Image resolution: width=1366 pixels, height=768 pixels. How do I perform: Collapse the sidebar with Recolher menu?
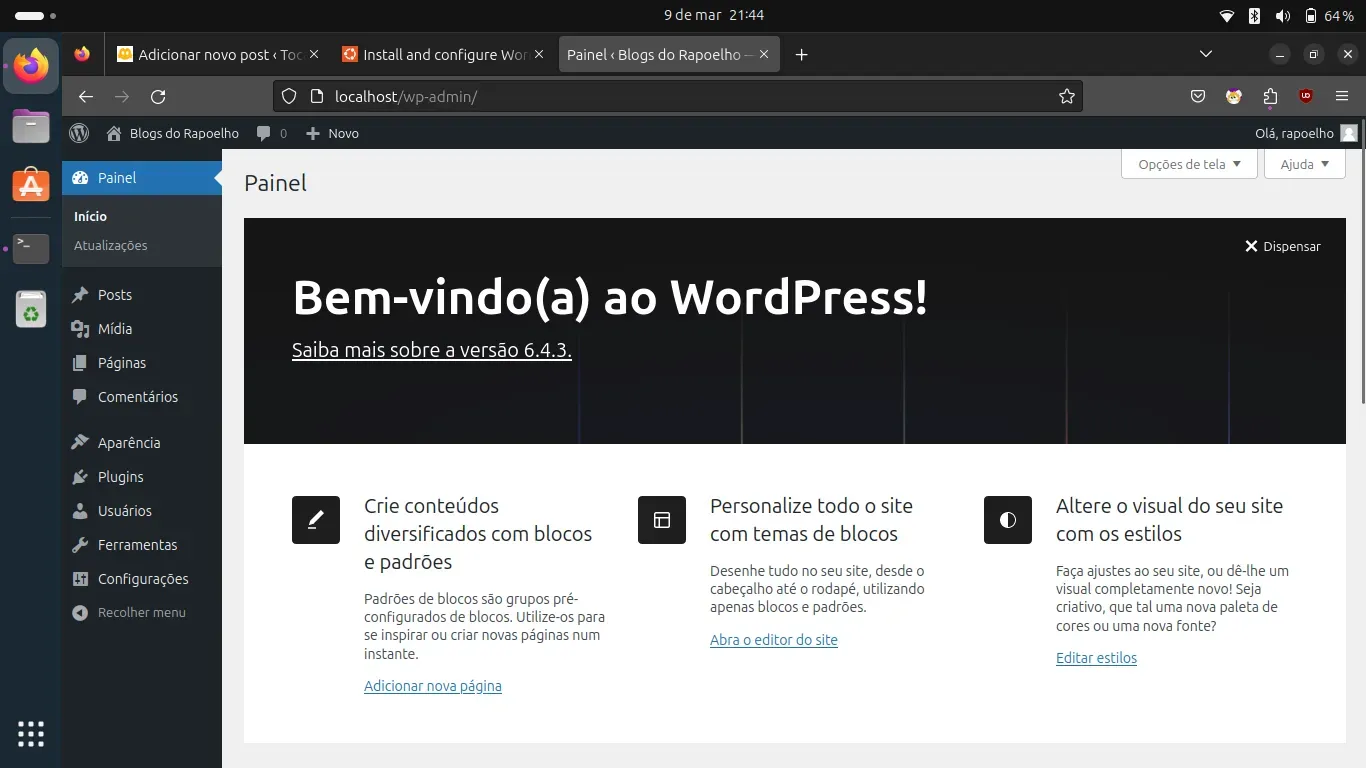click(x=141, y=613)
